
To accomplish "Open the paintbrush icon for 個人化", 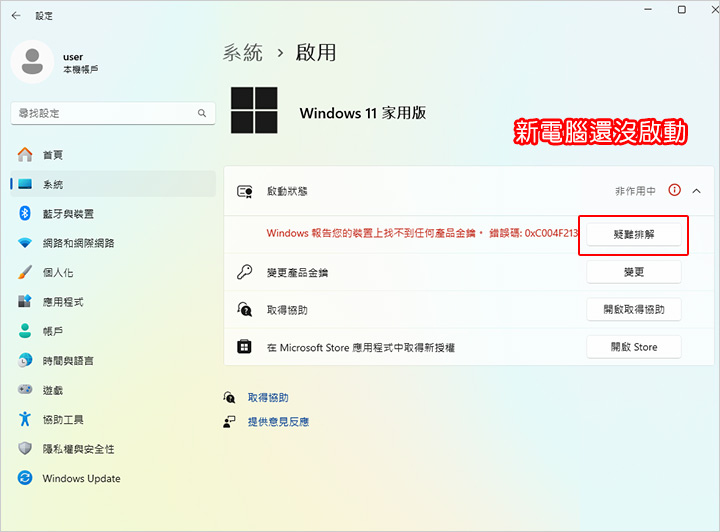I will click(25, 272).
